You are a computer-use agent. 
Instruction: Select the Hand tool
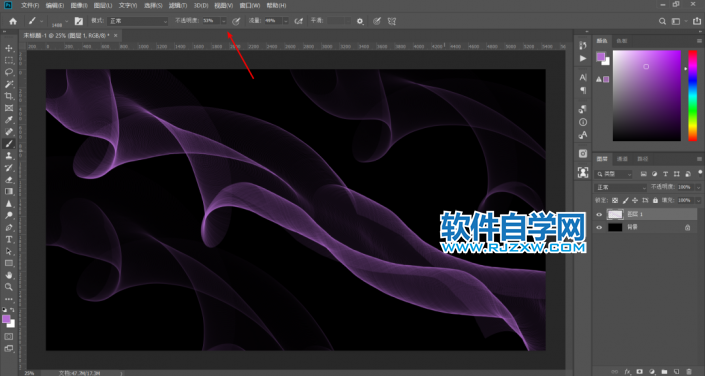click(9, 275)
